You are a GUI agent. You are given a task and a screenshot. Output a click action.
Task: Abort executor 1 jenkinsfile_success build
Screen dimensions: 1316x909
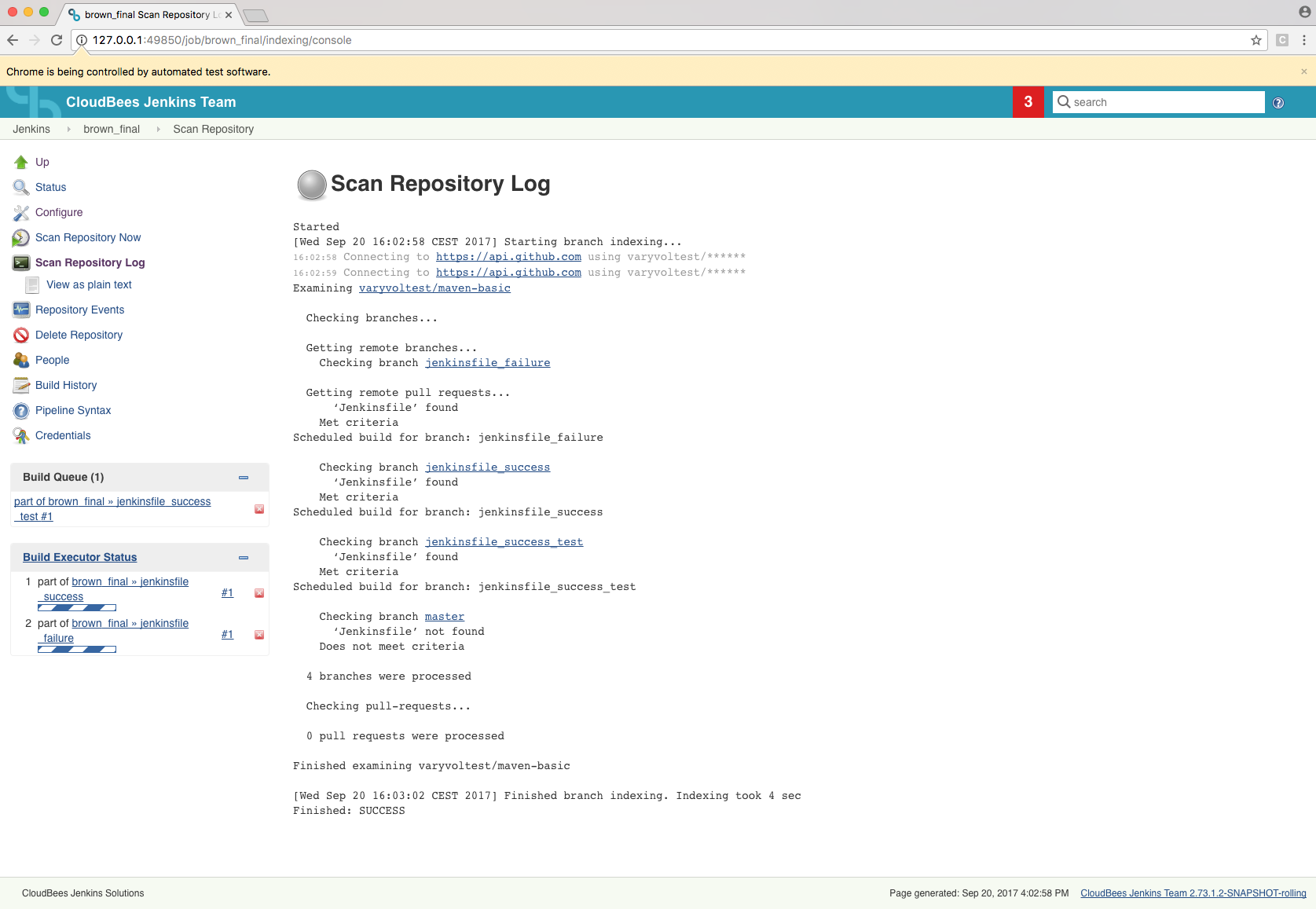click(259, 593)
